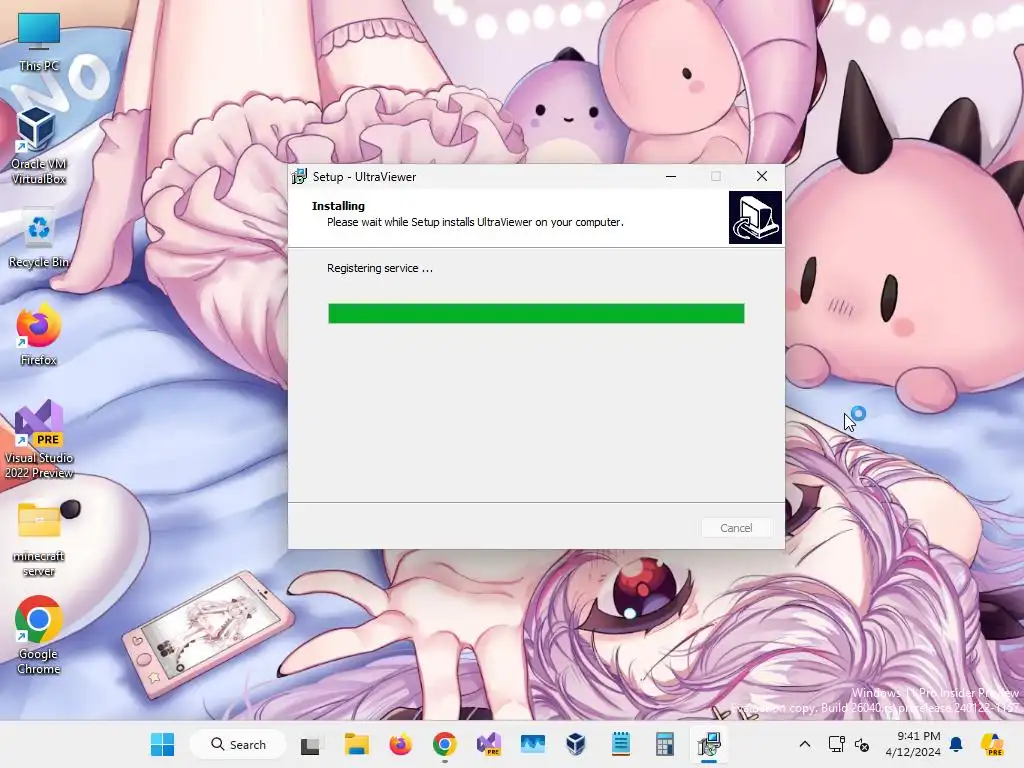Screen dimensions: 1024x768
Task: Click the installer computer logo image
Action: pyautogui.click(x=755, y=217)
